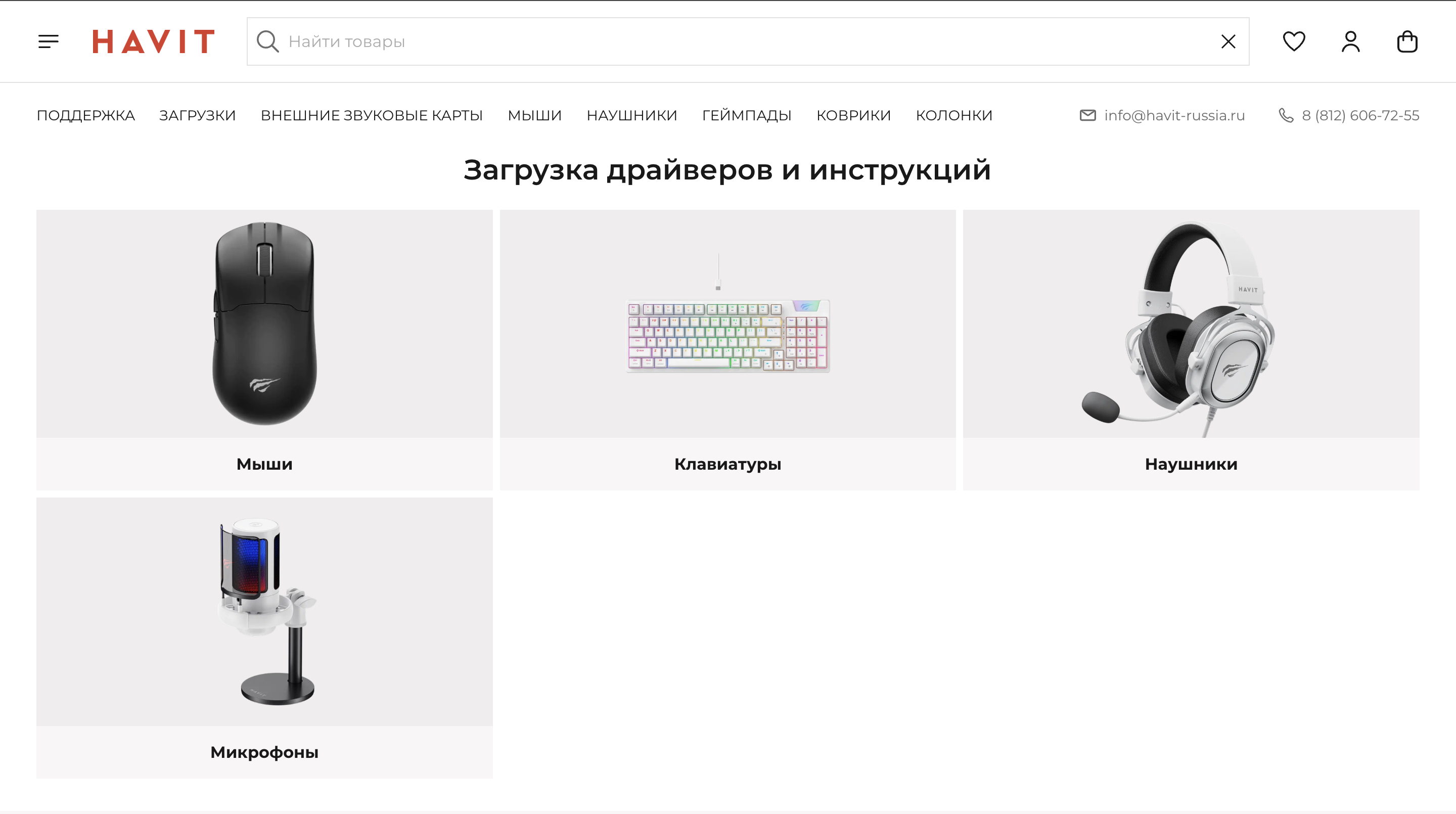This screenshot has width=1456, height=814.
Task: Click the search magnifier icon
Action: pos(267,41)
